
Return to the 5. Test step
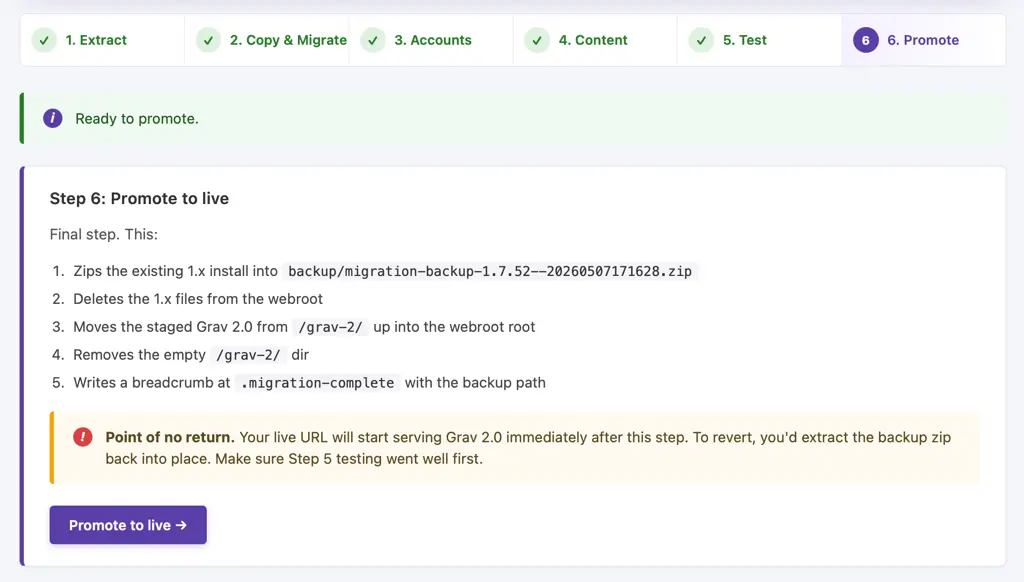click(x=760, y=40)
